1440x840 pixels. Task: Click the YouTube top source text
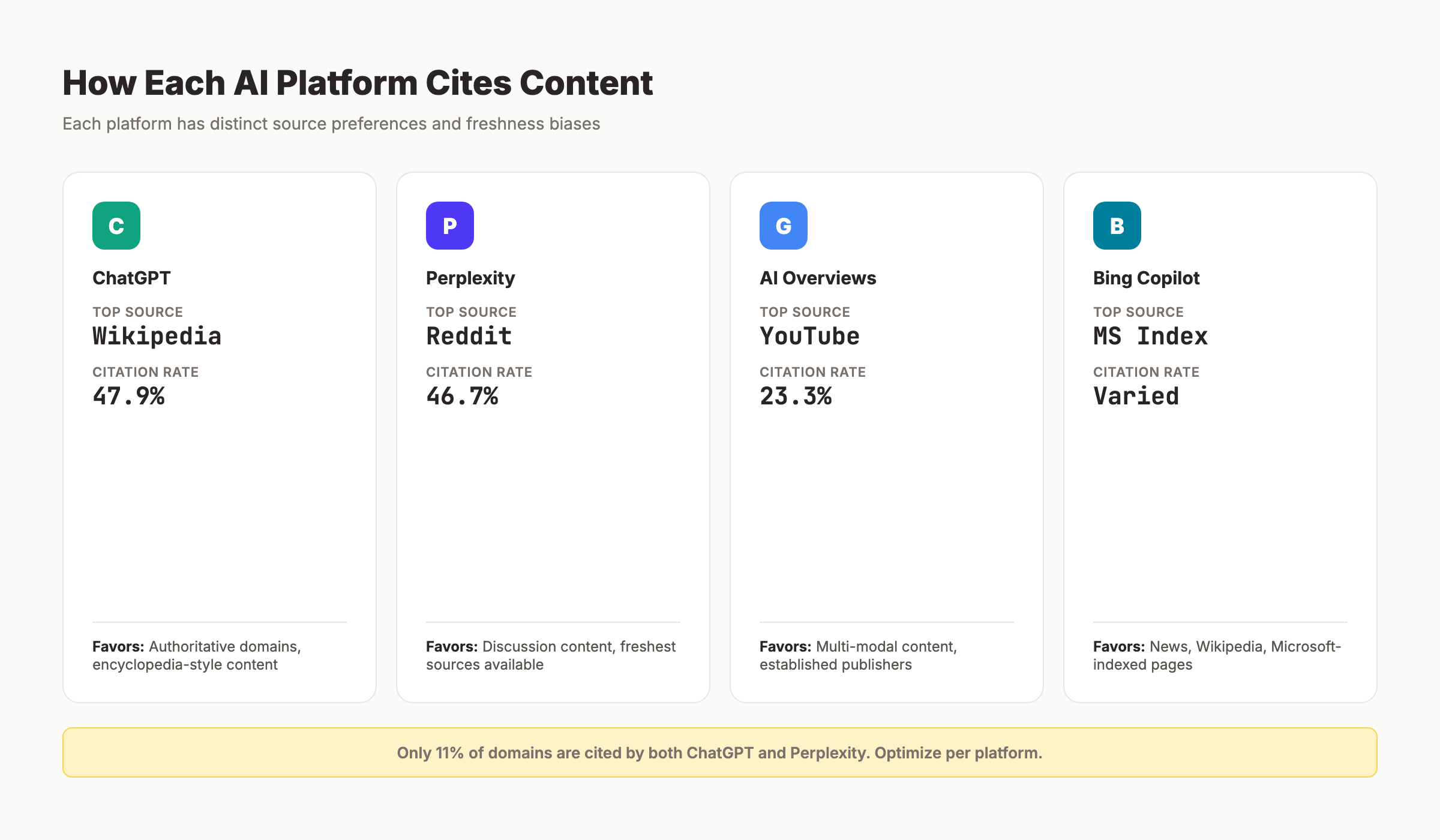(809, 336)
